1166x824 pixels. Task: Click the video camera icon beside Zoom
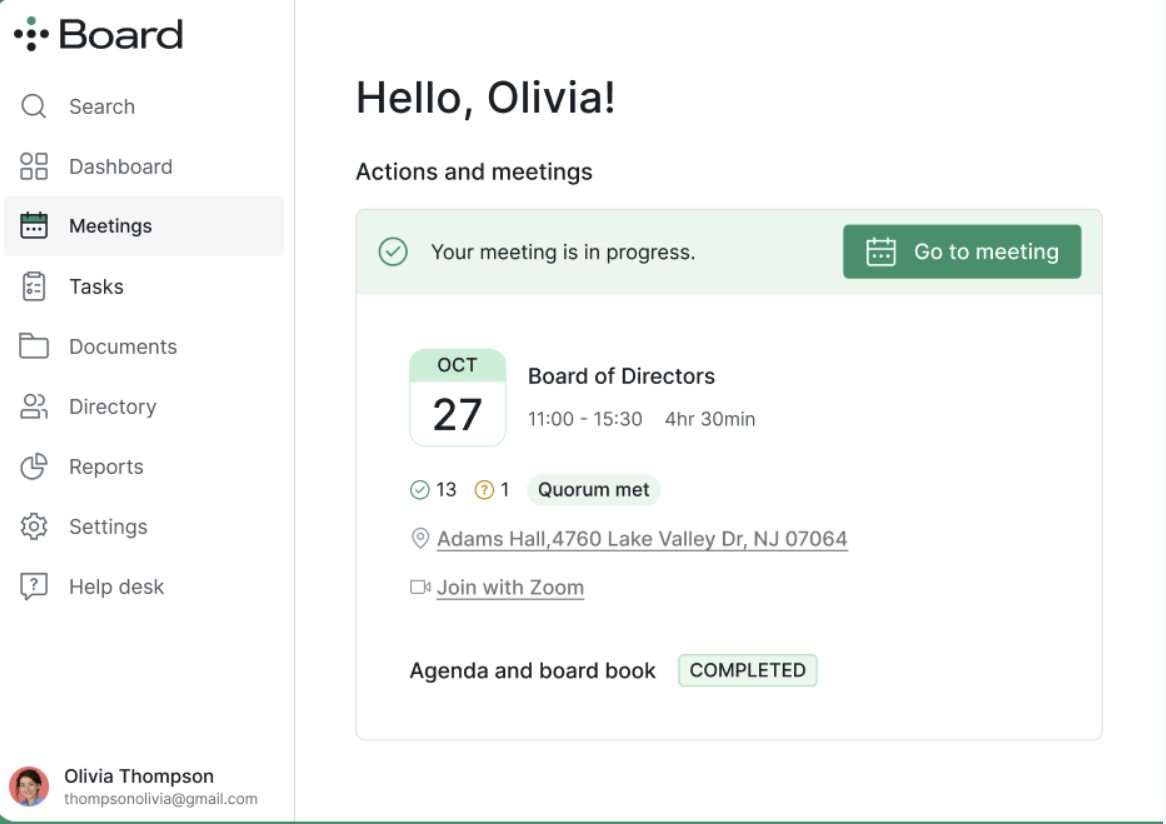pos(420,587)
